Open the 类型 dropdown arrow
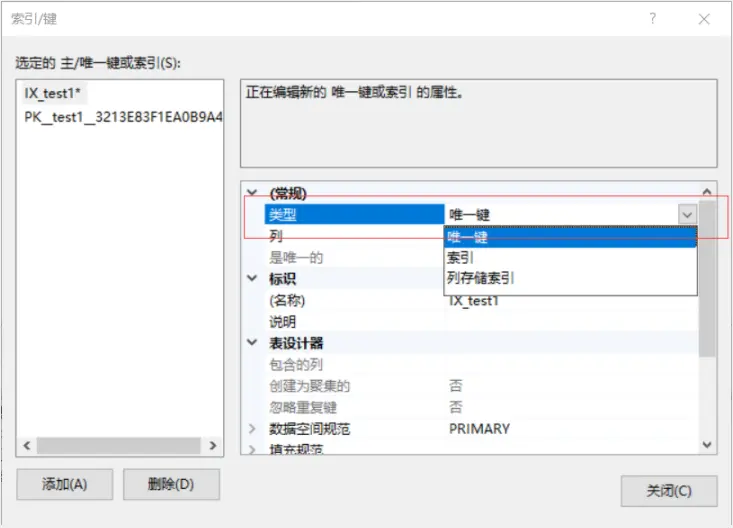The image size is (733, 528). coord(687,215)
